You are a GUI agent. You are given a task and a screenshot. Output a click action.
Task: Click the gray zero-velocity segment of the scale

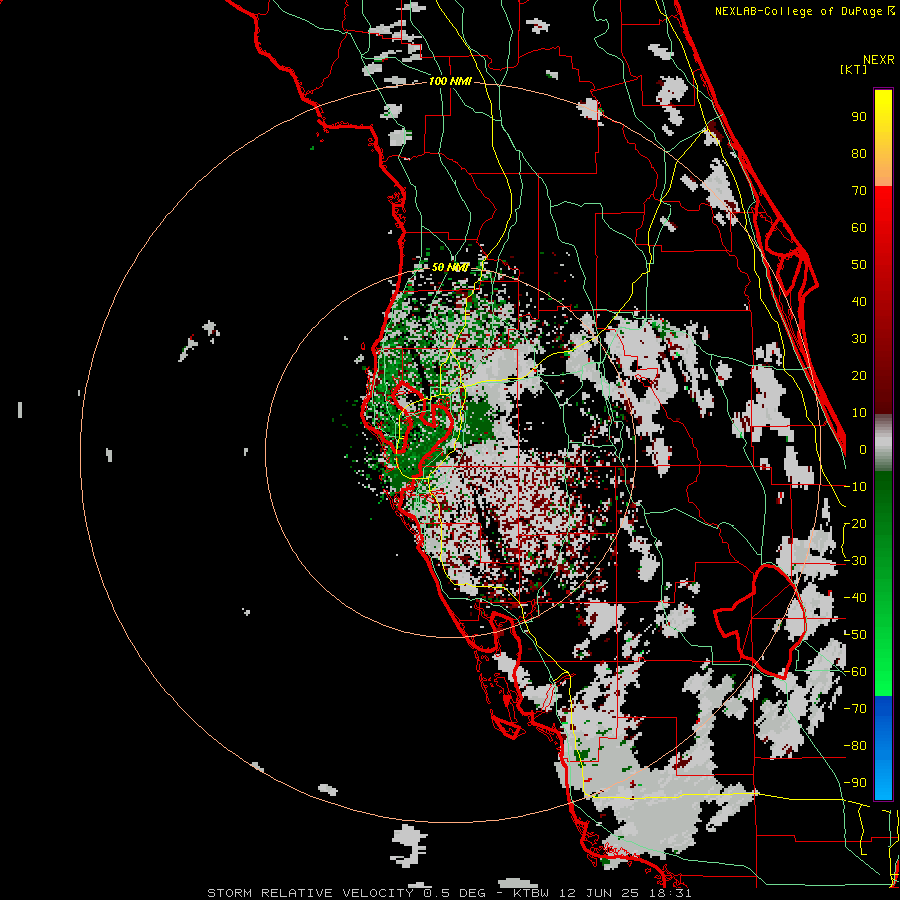[883, 443]
